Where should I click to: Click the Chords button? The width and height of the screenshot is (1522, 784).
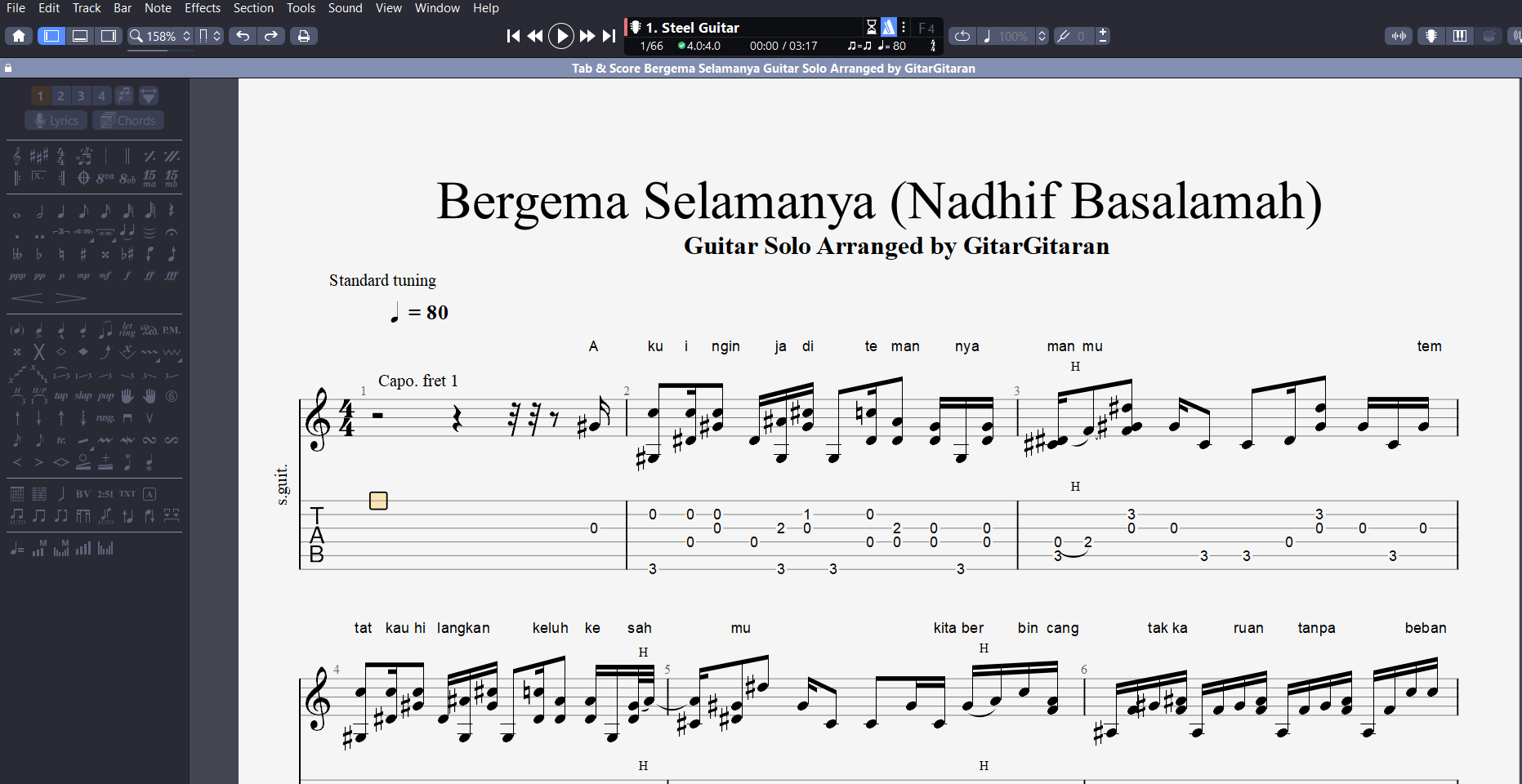tap(128, 121)
